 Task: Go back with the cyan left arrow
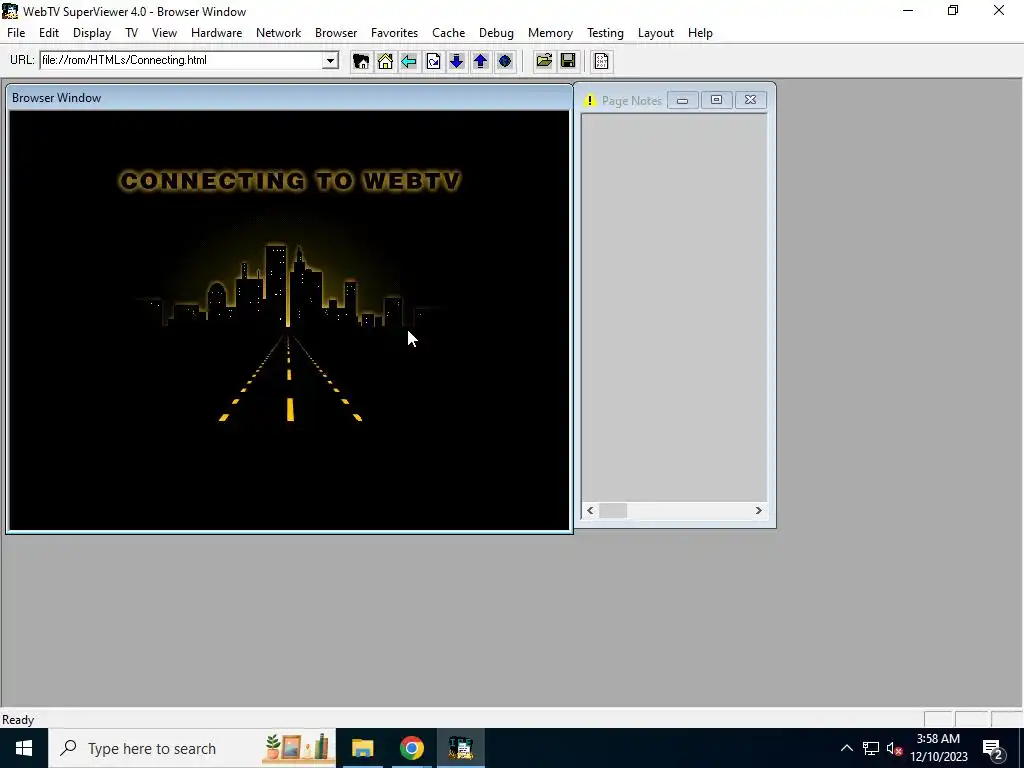click(x=409, y=61)
